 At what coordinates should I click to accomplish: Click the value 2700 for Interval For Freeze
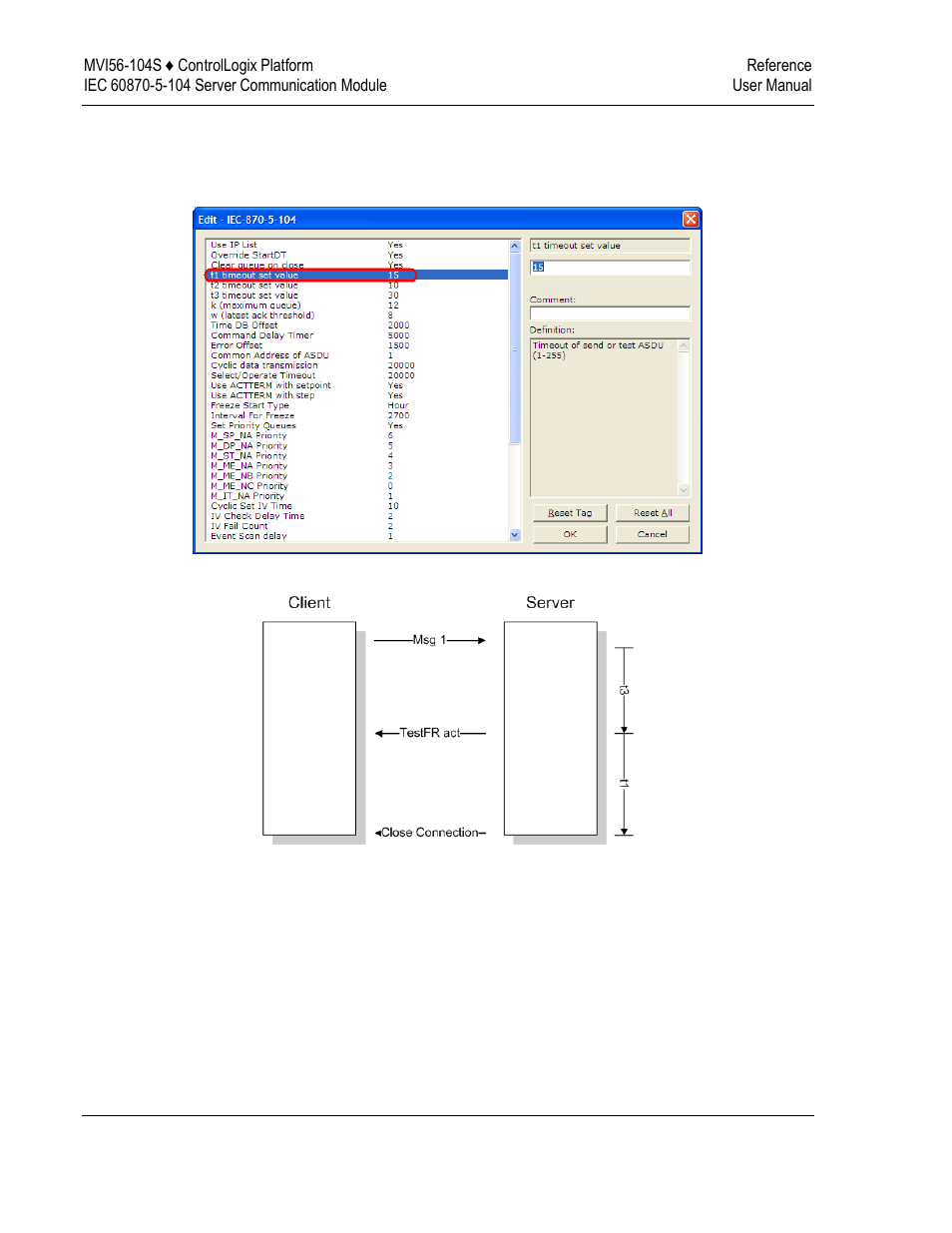pos(398,415)
